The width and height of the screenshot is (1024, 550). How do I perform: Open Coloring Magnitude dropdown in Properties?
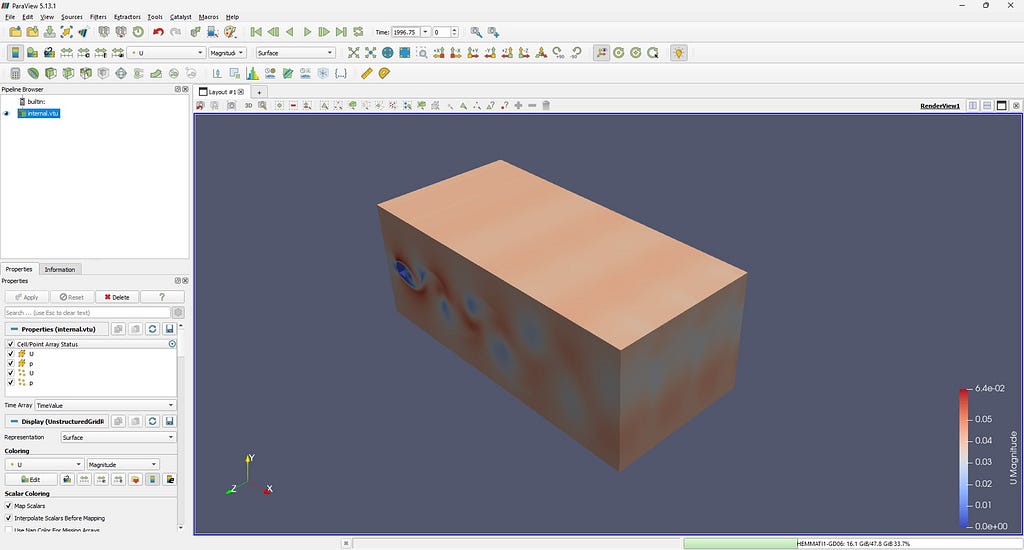tap(123, 464)
